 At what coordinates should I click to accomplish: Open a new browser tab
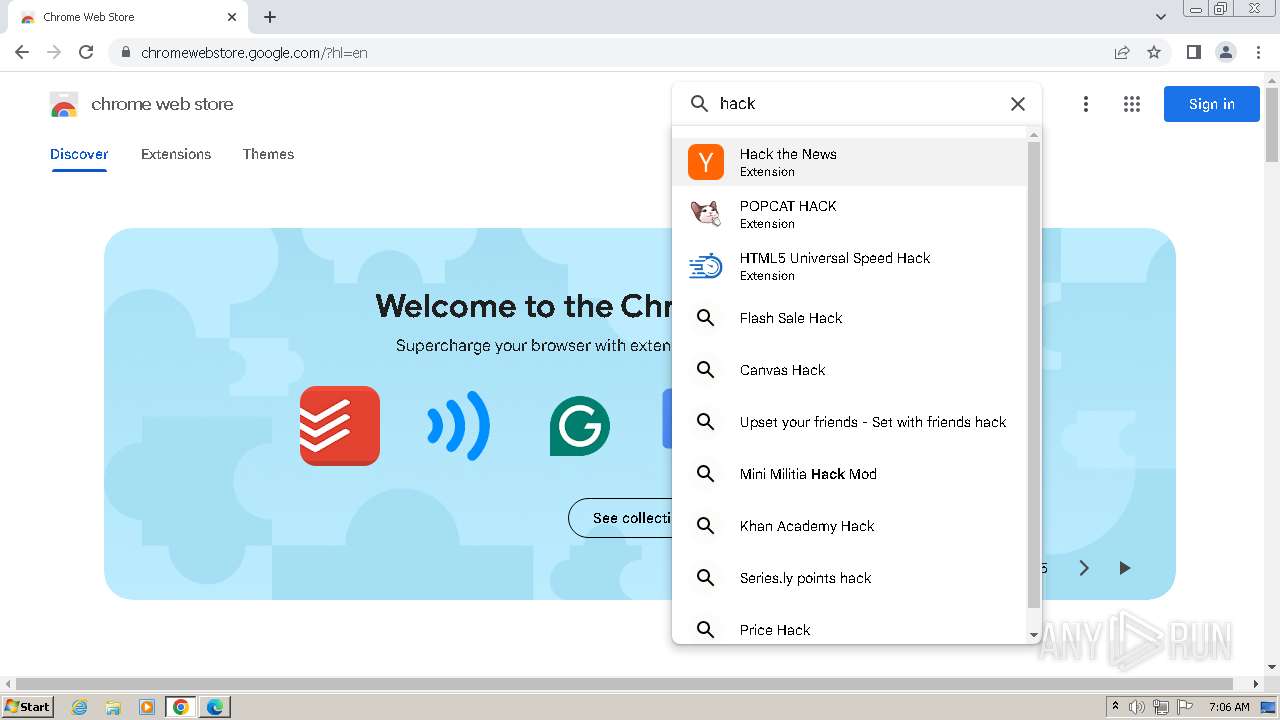(270, 17)
